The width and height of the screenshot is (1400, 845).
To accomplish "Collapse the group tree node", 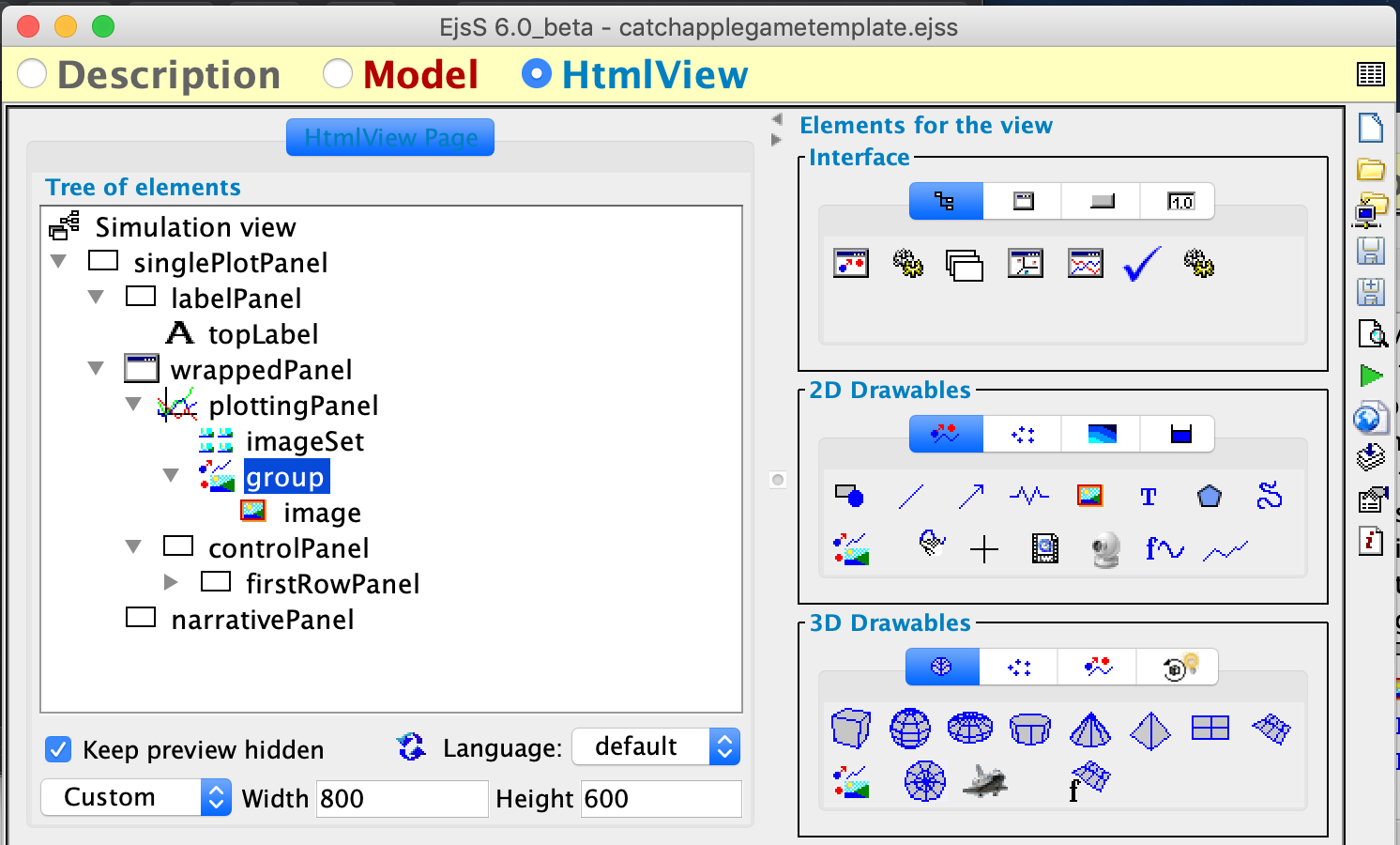I will [x=171, y=475].
